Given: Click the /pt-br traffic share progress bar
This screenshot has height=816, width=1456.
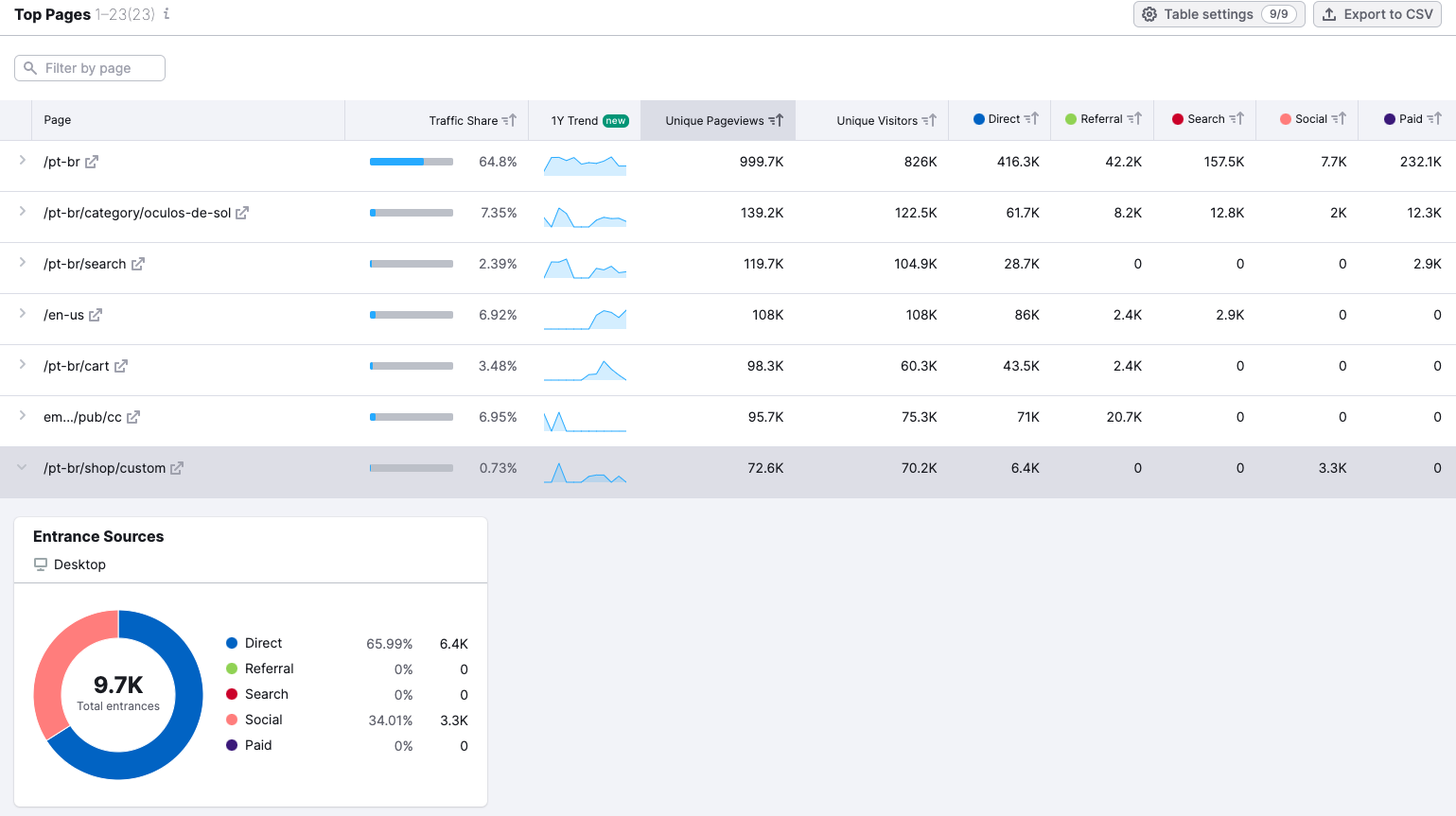Looking at the screenshot, I should [x=412, y=162].
